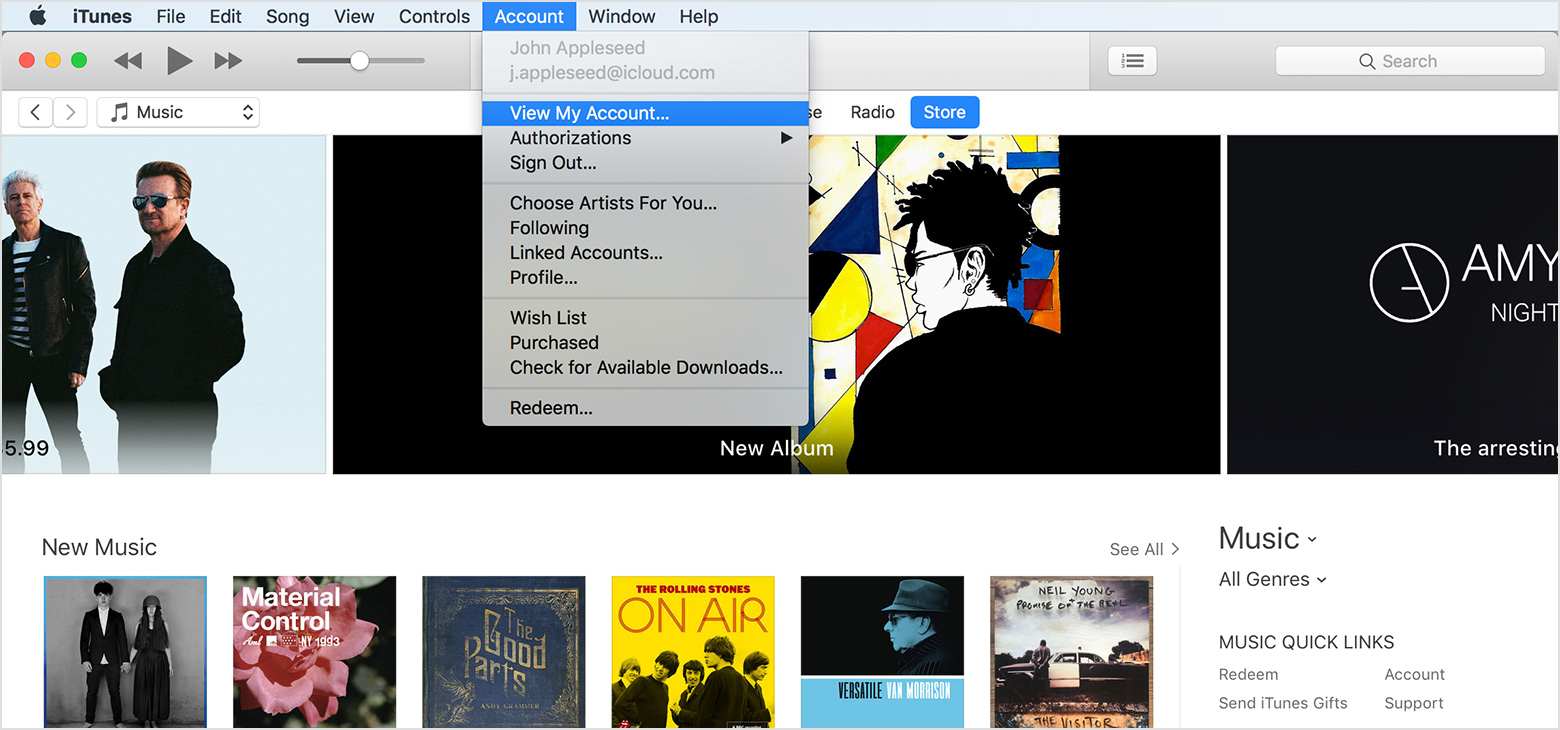Click See All for New Music

click(1144, 549)
